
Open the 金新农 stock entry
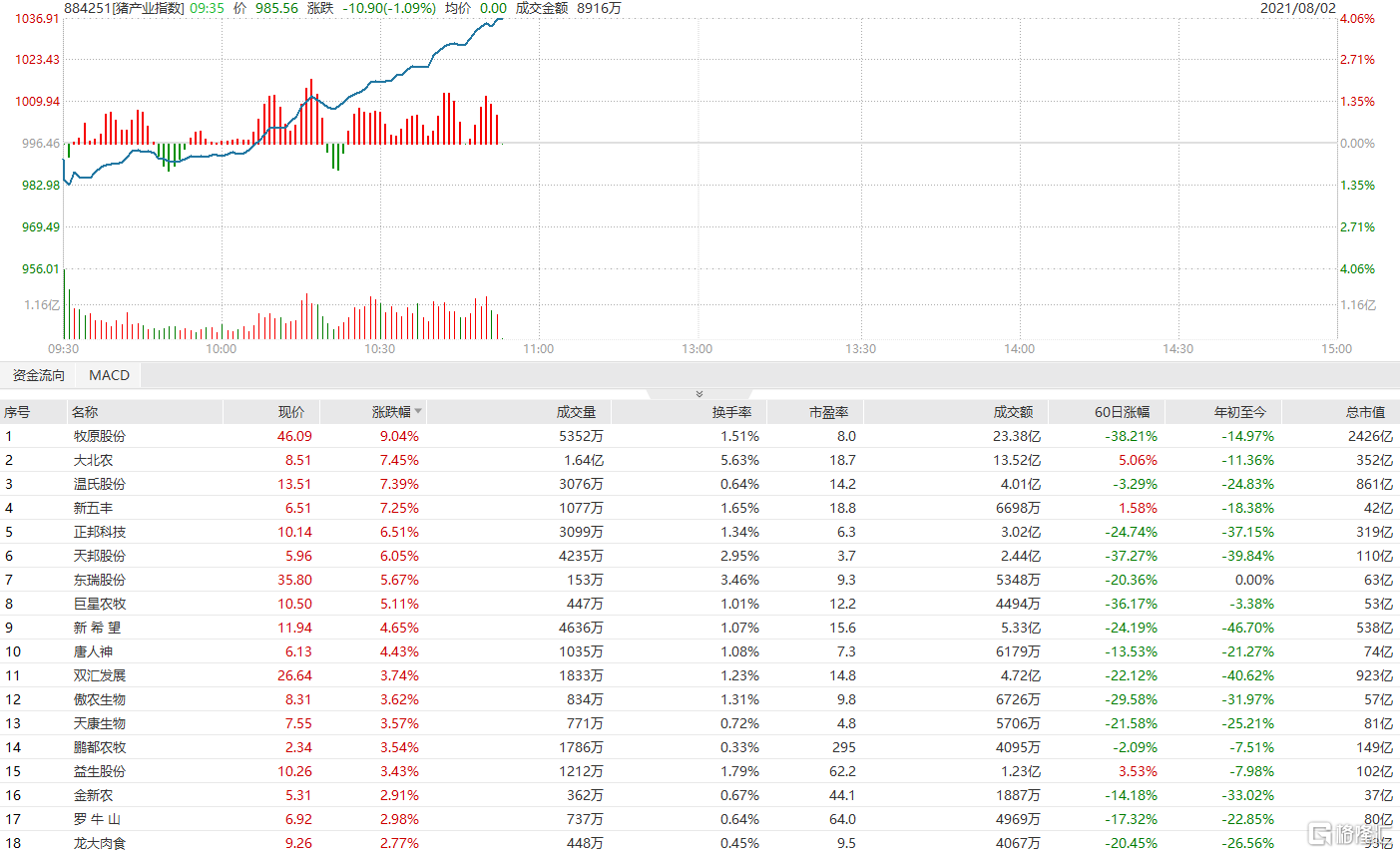(x=93, y=795)
